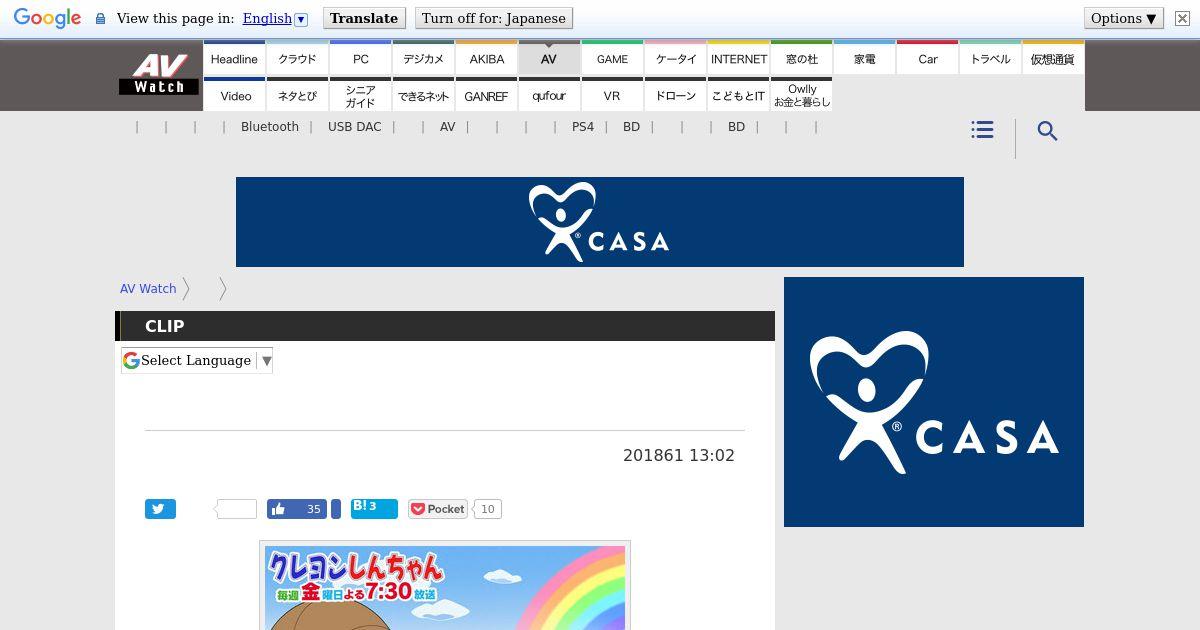Open the PC tab
Viewport: 1200px width, 630px height.
coord(360,58)
